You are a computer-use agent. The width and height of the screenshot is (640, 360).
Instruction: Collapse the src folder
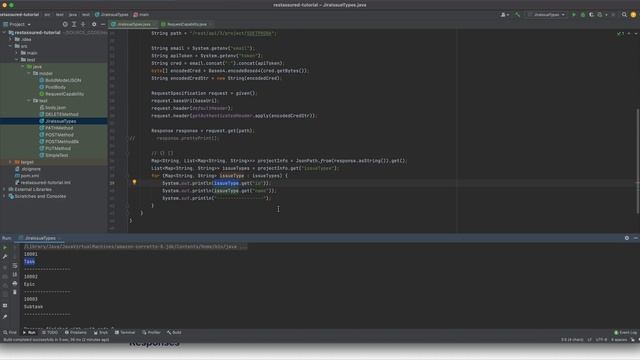[10, 46]
